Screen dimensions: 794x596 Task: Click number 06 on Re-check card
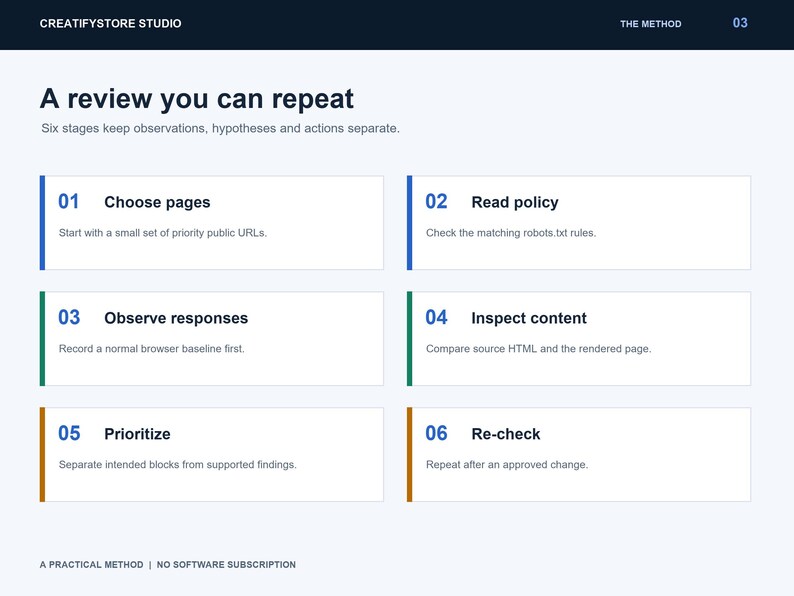[436, 433]
